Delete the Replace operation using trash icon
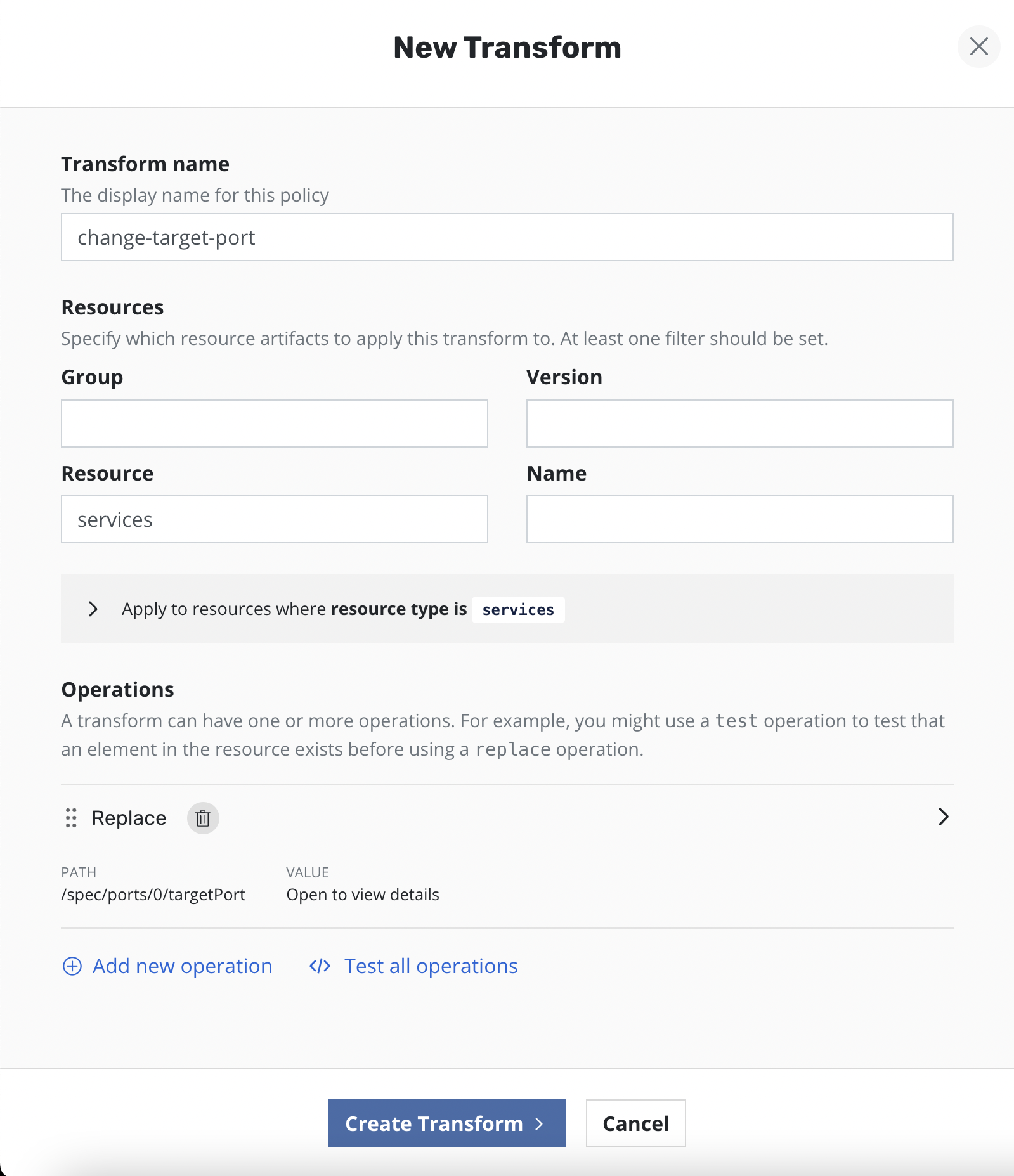This screenshot has width=1014, height=1176. 203,818
